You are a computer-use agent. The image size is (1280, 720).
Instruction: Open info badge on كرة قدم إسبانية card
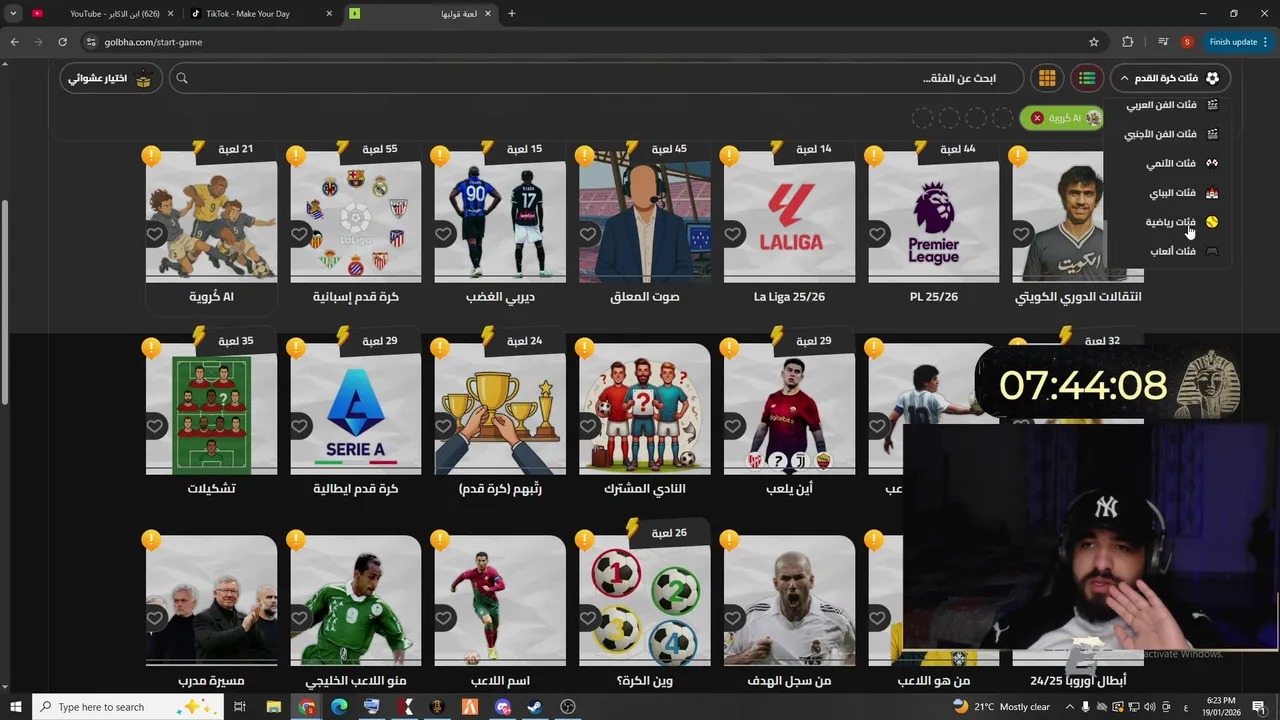click(295, 156)
